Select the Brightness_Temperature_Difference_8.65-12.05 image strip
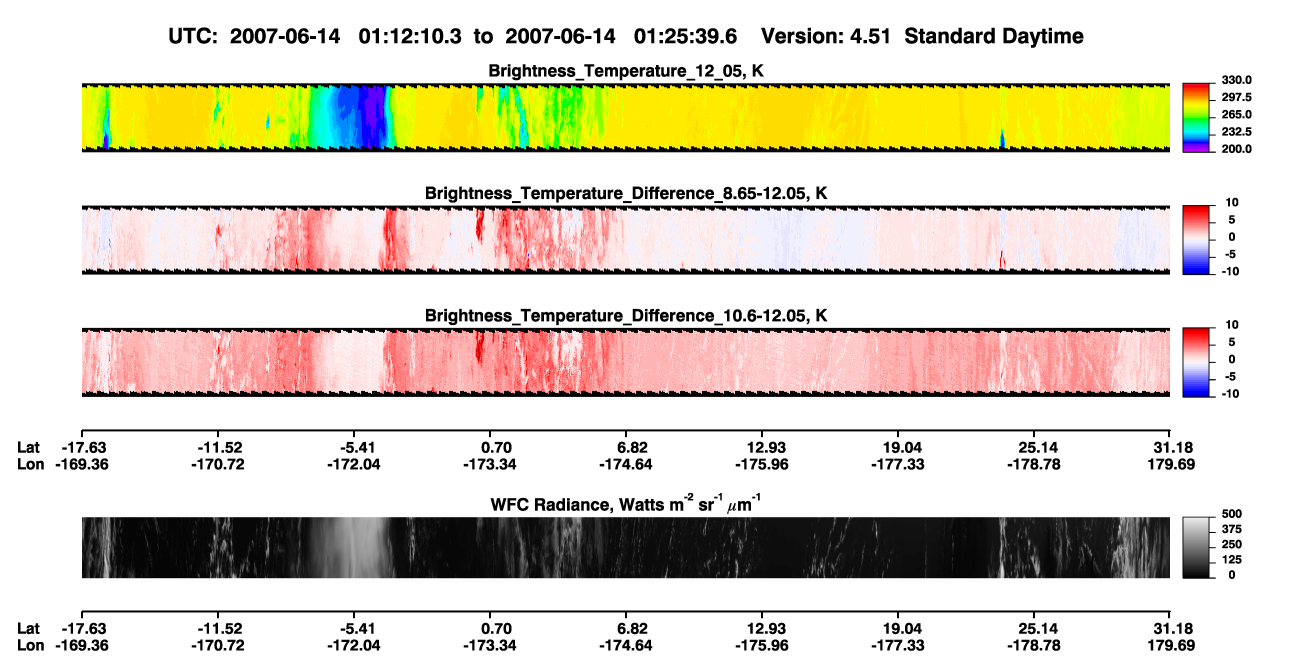This screenshot has height=667, width=1300. coord(626,239)
